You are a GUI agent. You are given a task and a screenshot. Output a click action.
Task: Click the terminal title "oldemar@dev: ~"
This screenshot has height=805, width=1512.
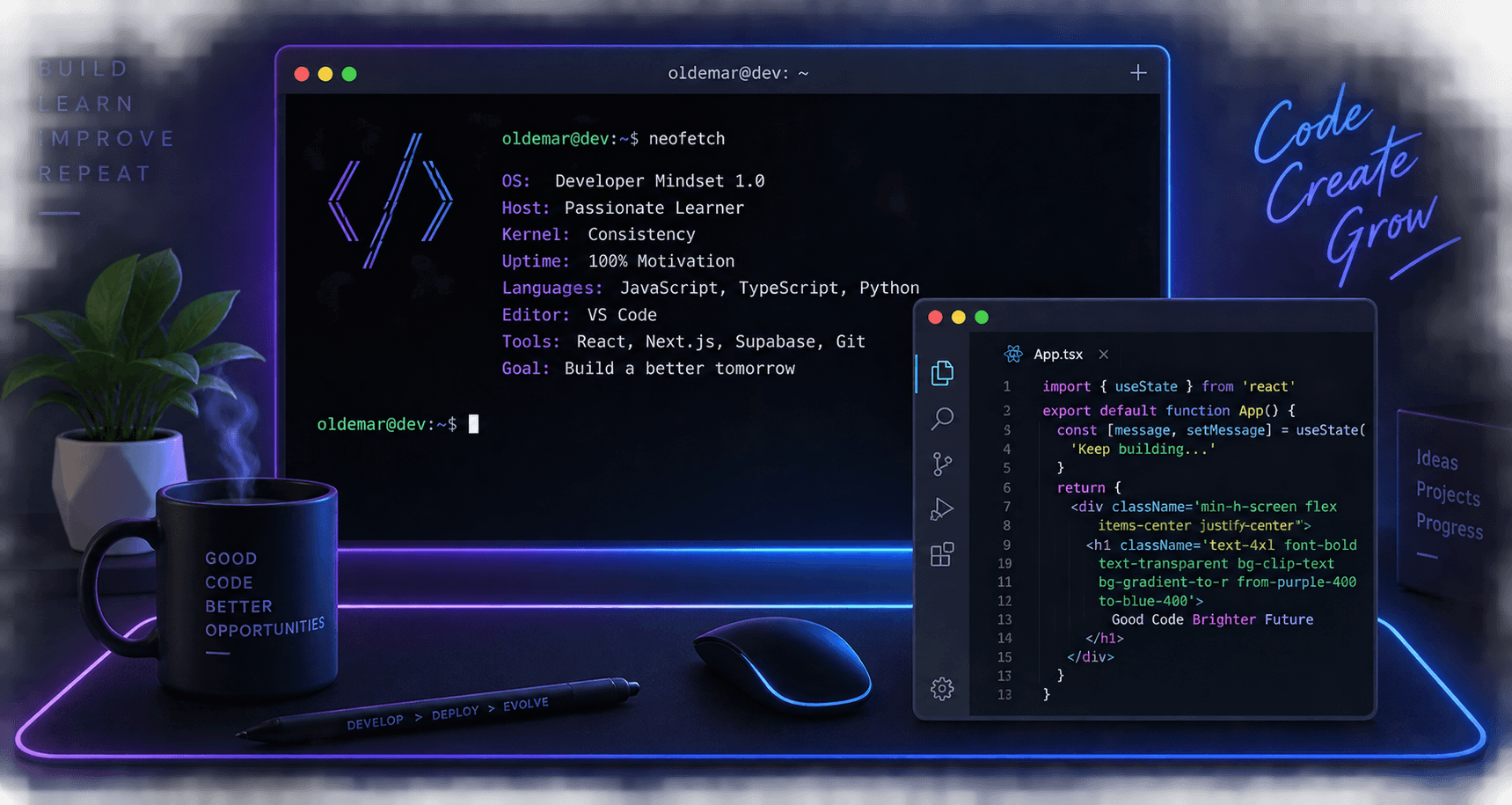[x=738, y=73]
